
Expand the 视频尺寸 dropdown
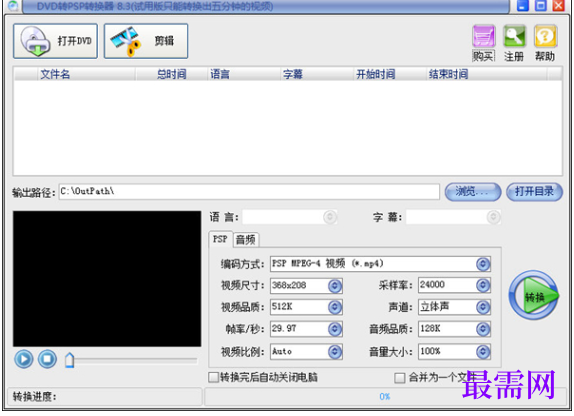pyautogui.click(x=335, y=286)
